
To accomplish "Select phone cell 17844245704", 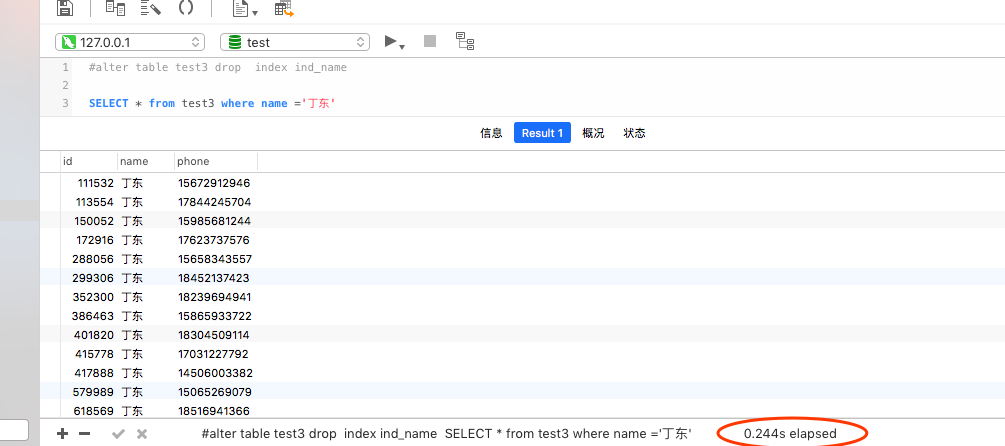I will coord(215,202).
